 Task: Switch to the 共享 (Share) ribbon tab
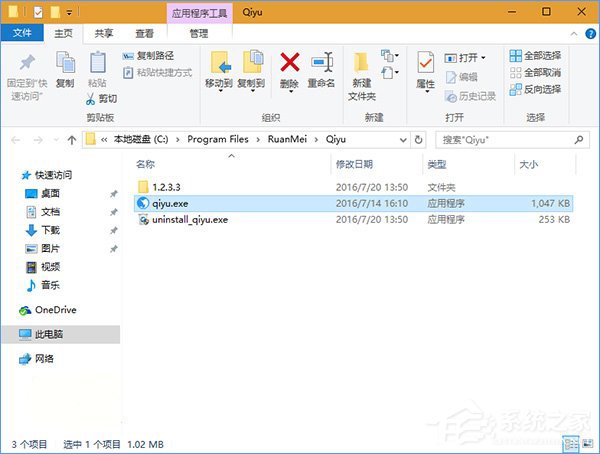point(104,33)
